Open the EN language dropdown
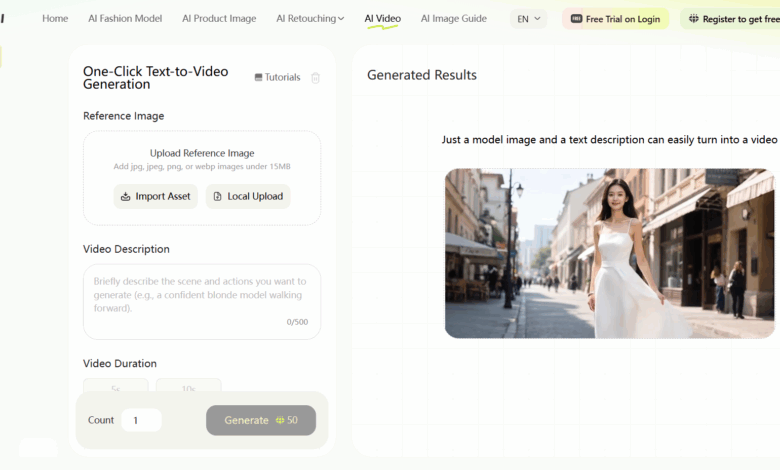The height and width of the screenshot is (470, 780). (528, 19)
